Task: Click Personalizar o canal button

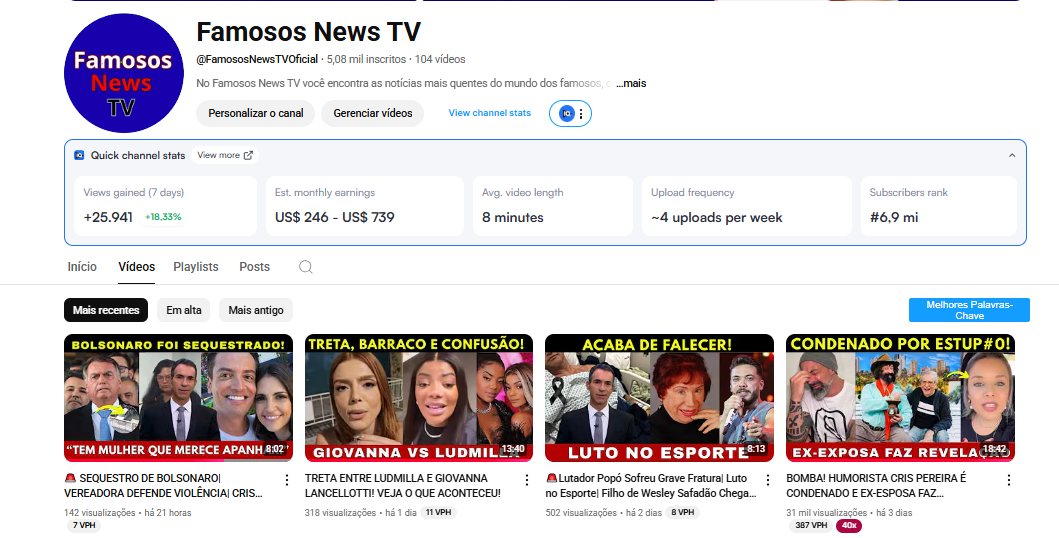Action: coord(255,113)
